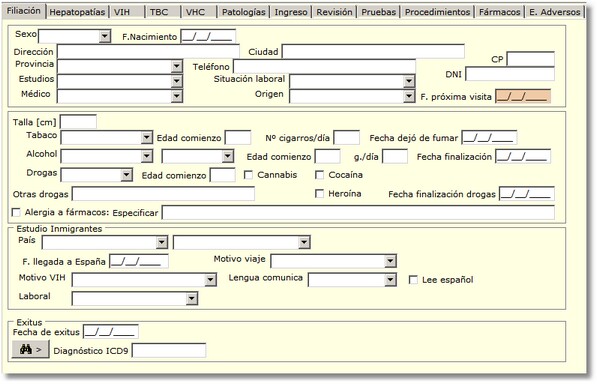Focus the Alcohol Edad comienzo field
The height and width of the screenshot is (384, 597).
pos(328,156)
